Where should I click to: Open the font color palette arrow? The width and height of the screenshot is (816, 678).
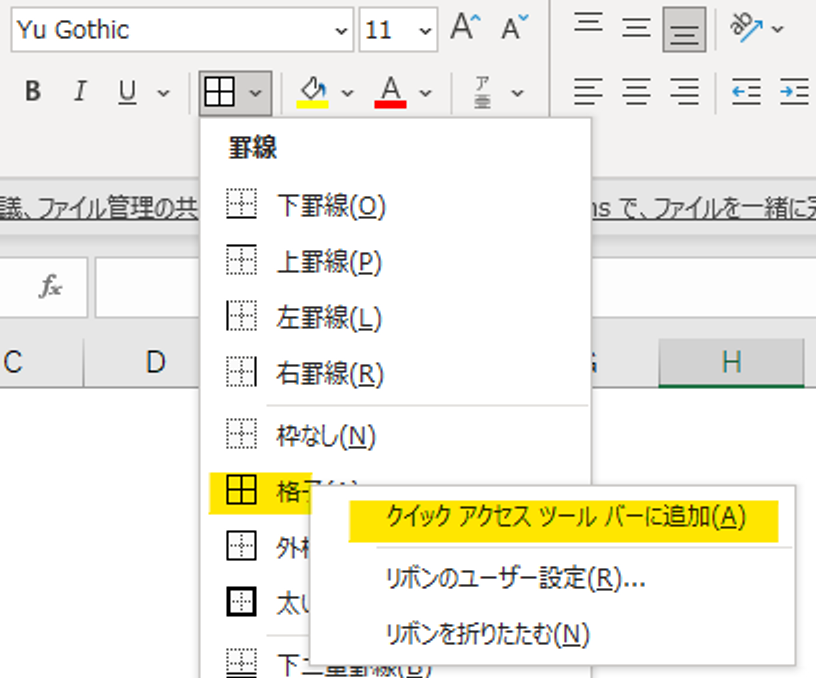426,93
